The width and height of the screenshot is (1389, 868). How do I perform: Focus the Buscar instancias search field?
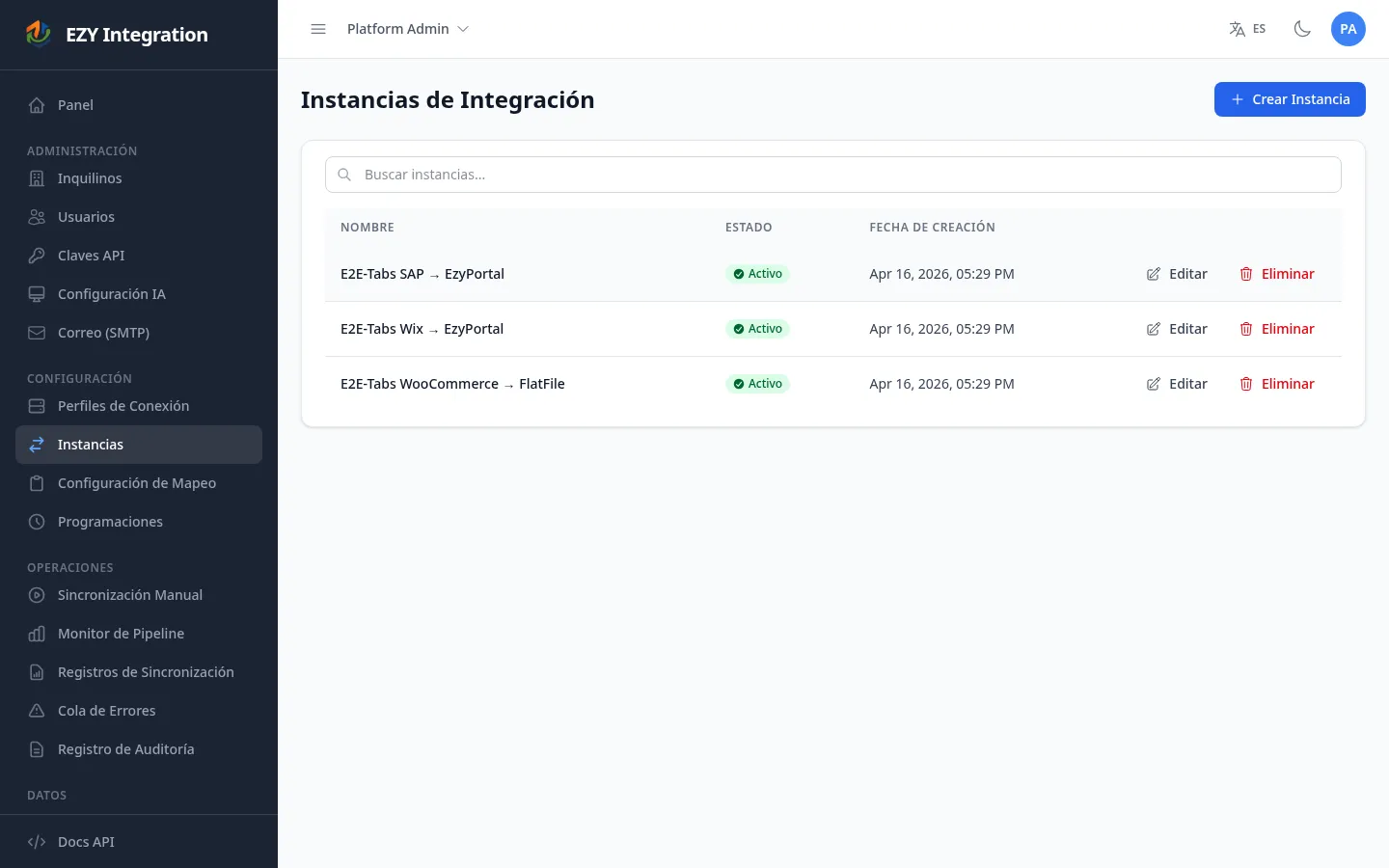[x=833, y=175]
